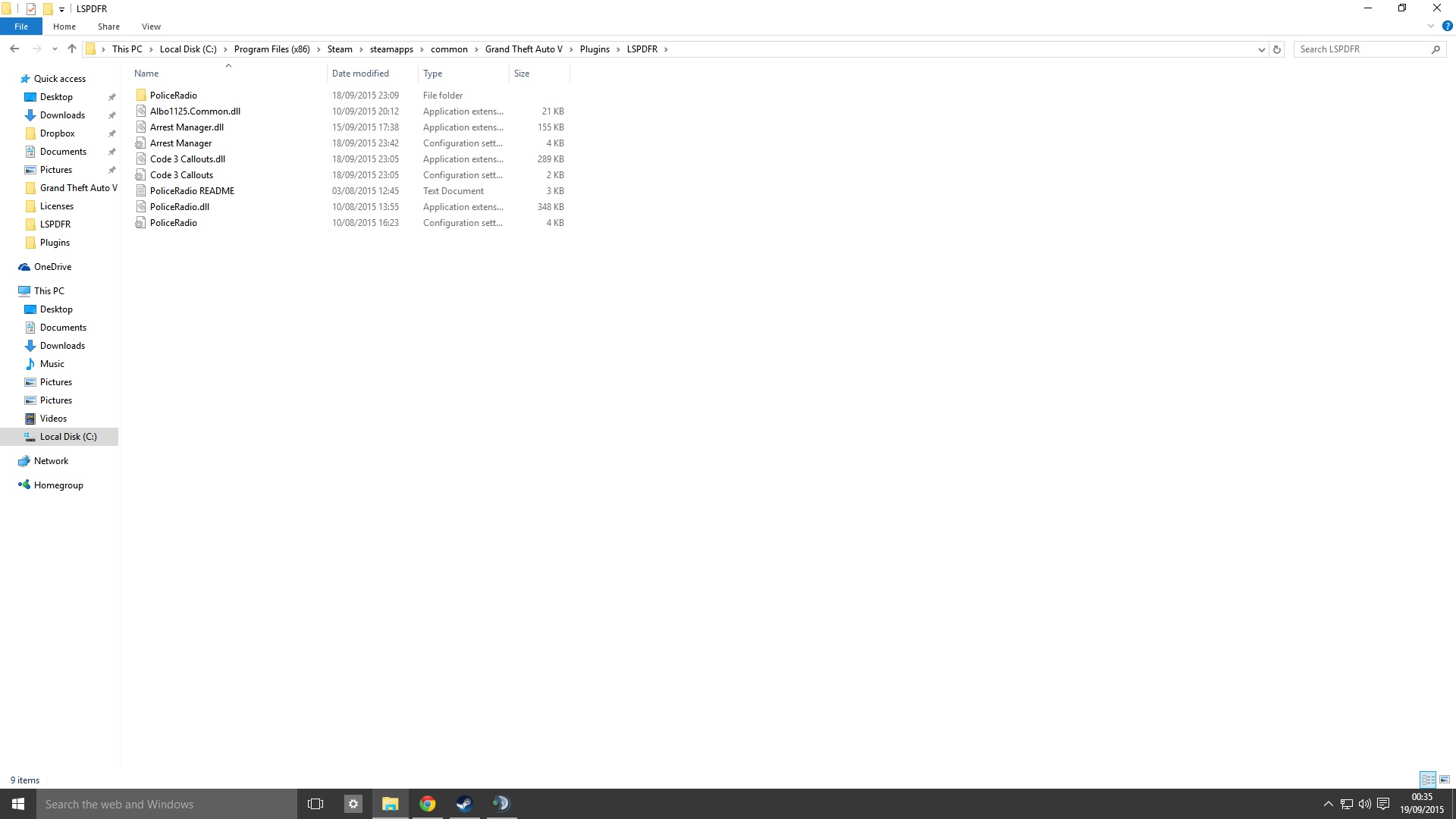1456x819 pixels.
Task: Open Google Chrome from the taskbar
Action: pyautogui.click(x=428, y=804)
